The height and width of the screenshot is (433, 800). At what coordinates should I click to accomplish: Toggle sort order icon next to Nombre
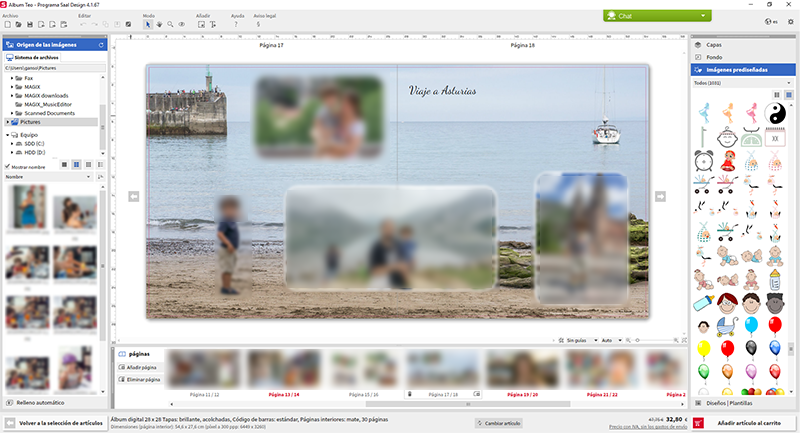100,177
